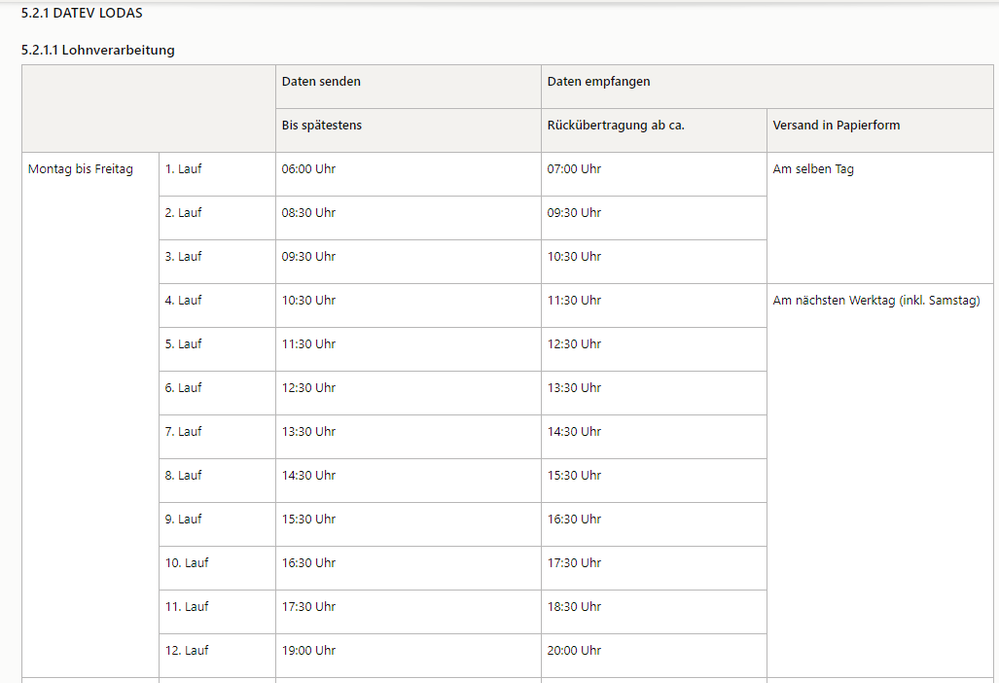Click the "10. Lauf" cell
This screenshot has height=683, width=999.
pyautogui.click(x=187, y=563)
